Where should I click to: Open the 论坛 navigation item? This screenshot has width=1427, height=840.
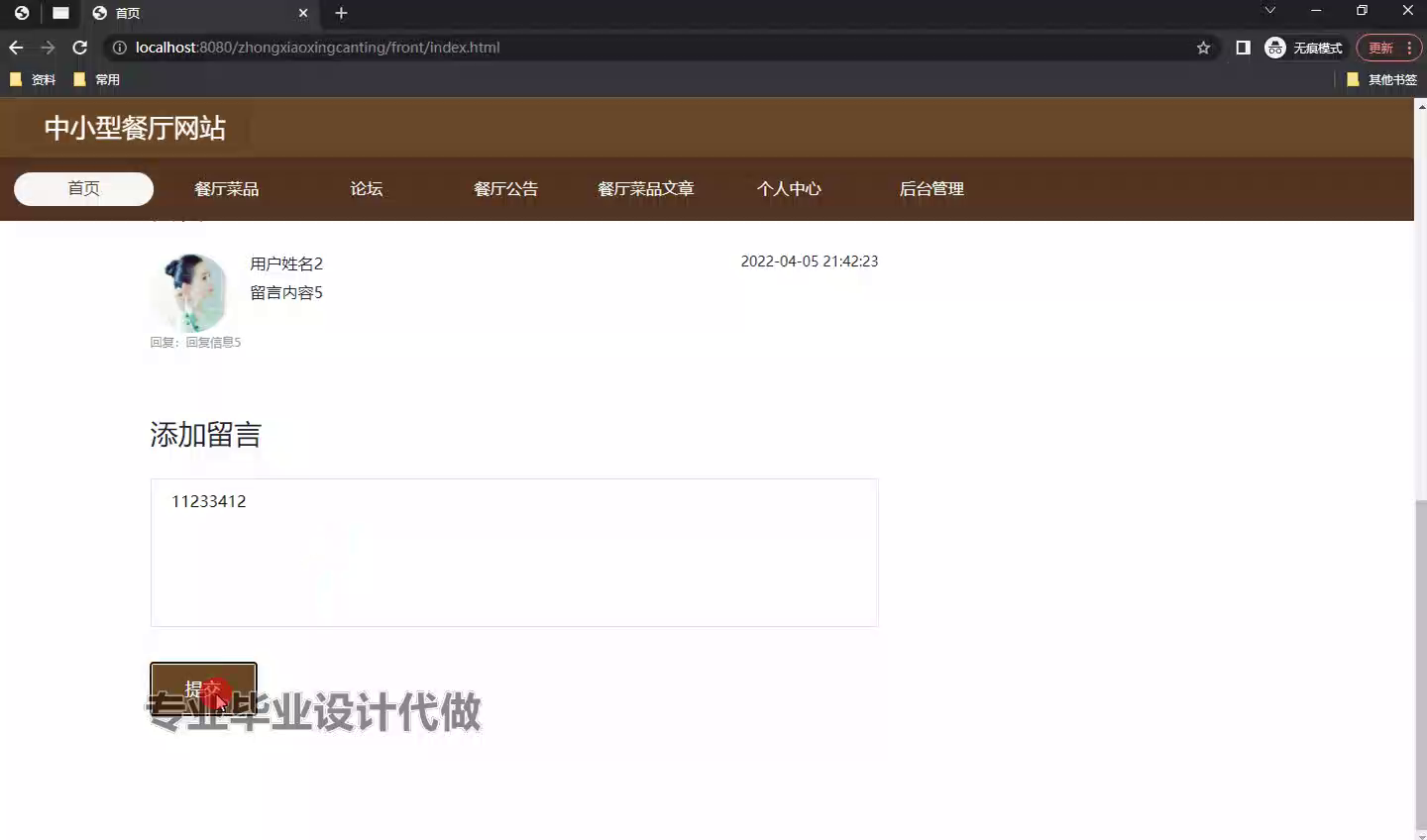pyautogui.click(x=366, y=189)
